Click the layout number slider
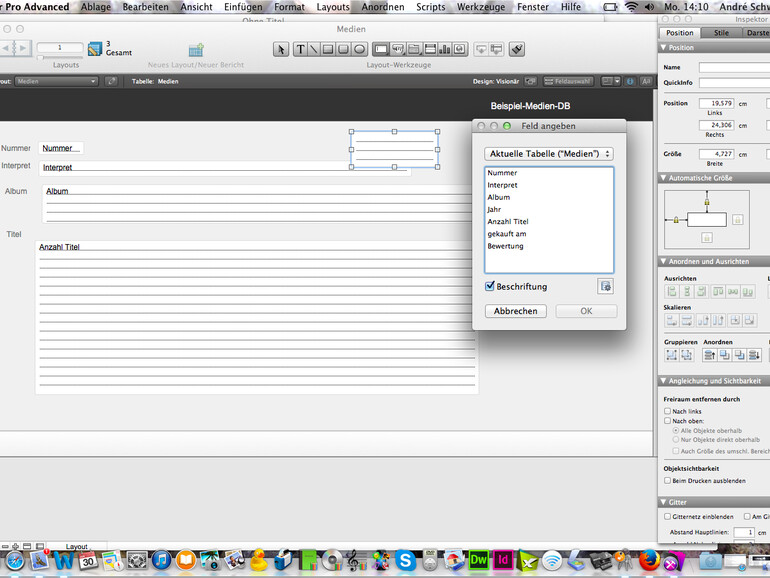Viewport: 770px width, 578px height. point(60,58)
